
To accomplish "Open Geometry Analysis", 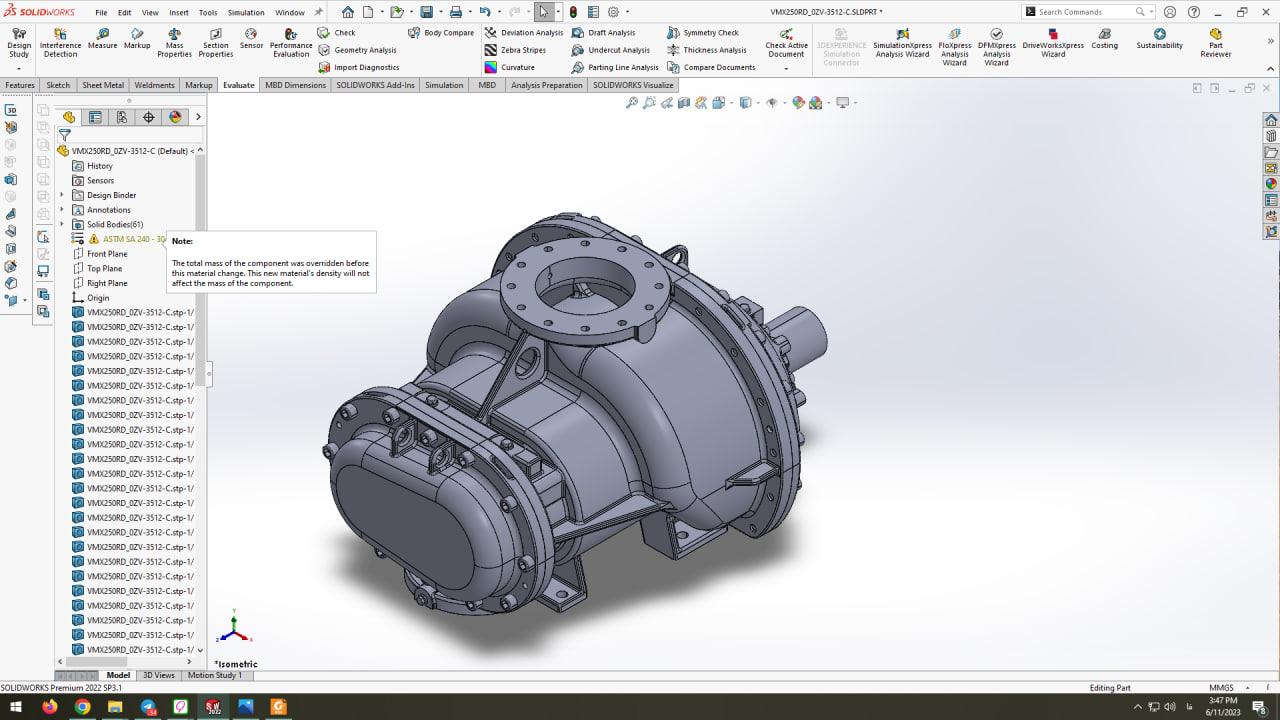I will tap(357, 50).
